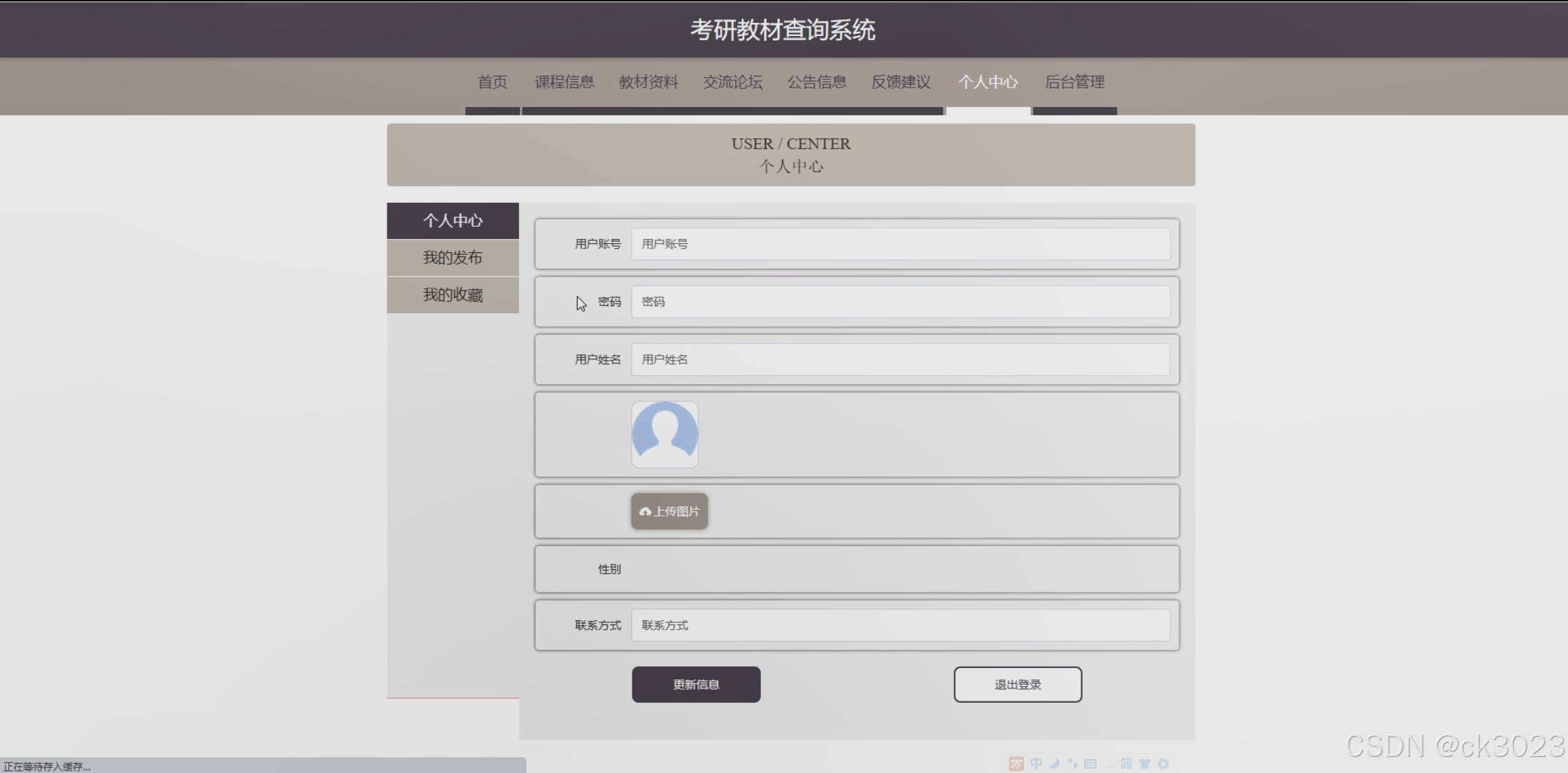This screenshot has height=773, width=1568.
Task: Click the moon icon in the IME toolbar
Action: tap(1054, 763)
